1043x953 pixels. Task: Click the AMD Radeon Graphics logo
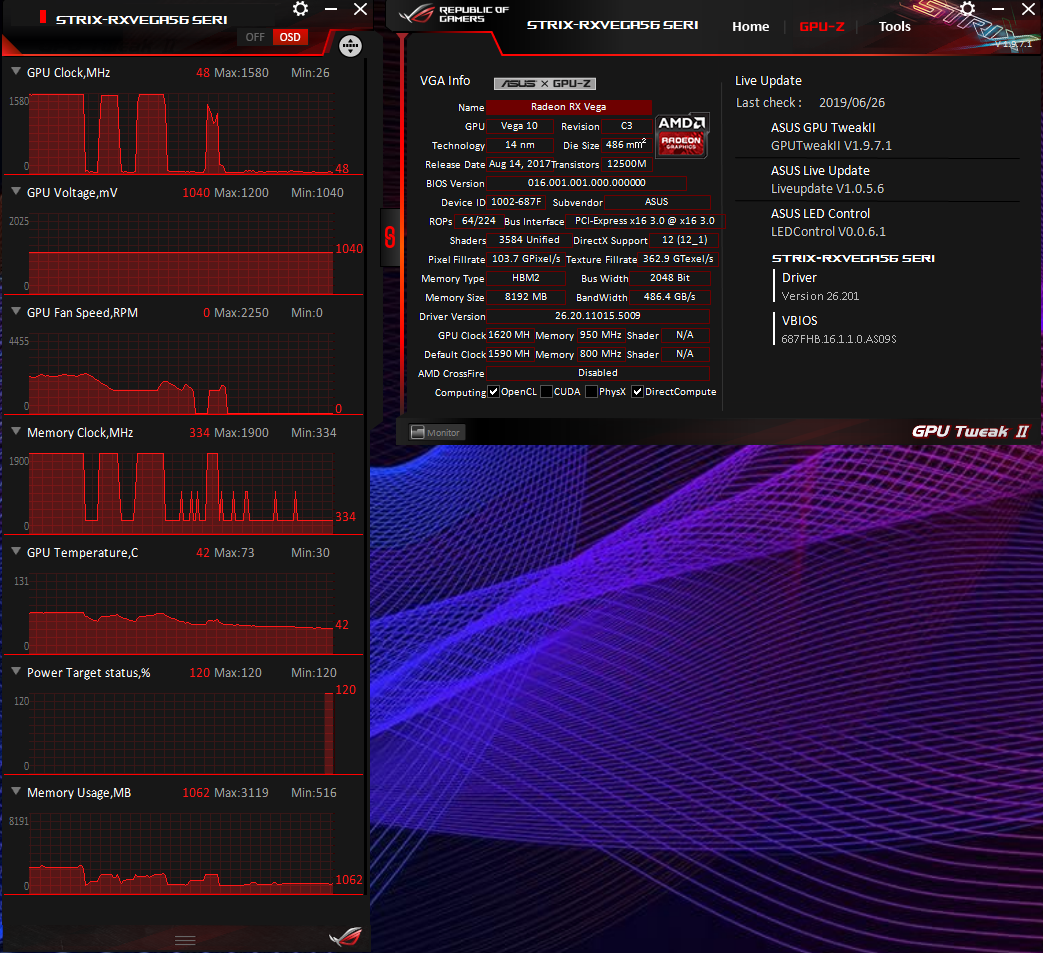coord(682,135)
